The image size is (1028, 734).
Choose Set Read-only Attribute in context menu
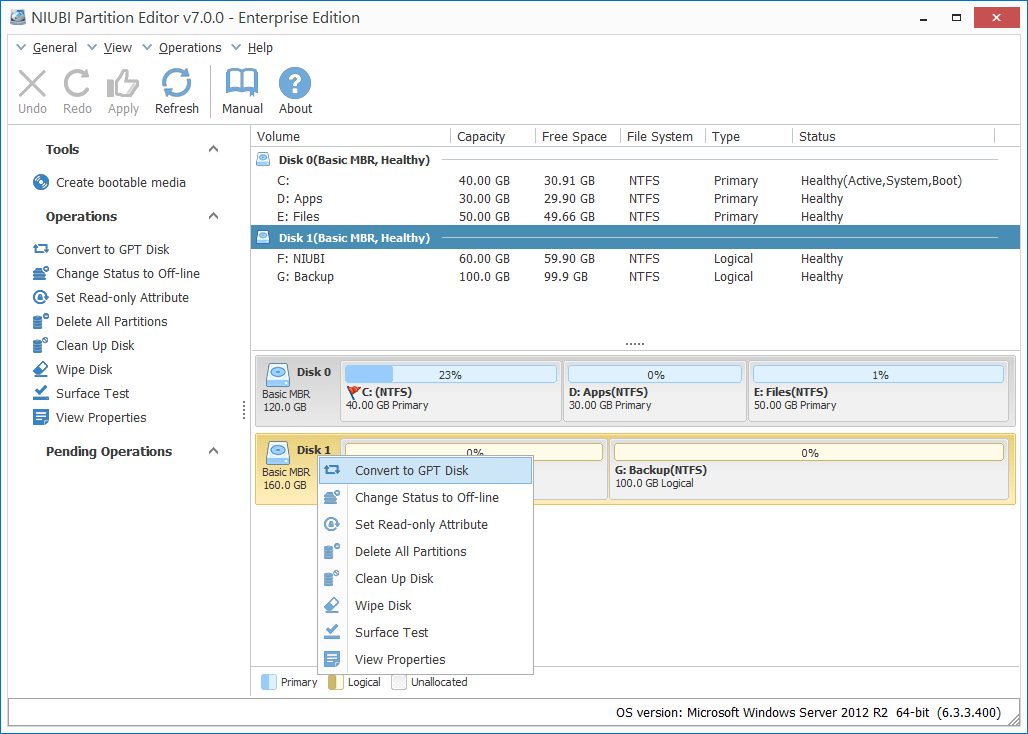(425, 524)
